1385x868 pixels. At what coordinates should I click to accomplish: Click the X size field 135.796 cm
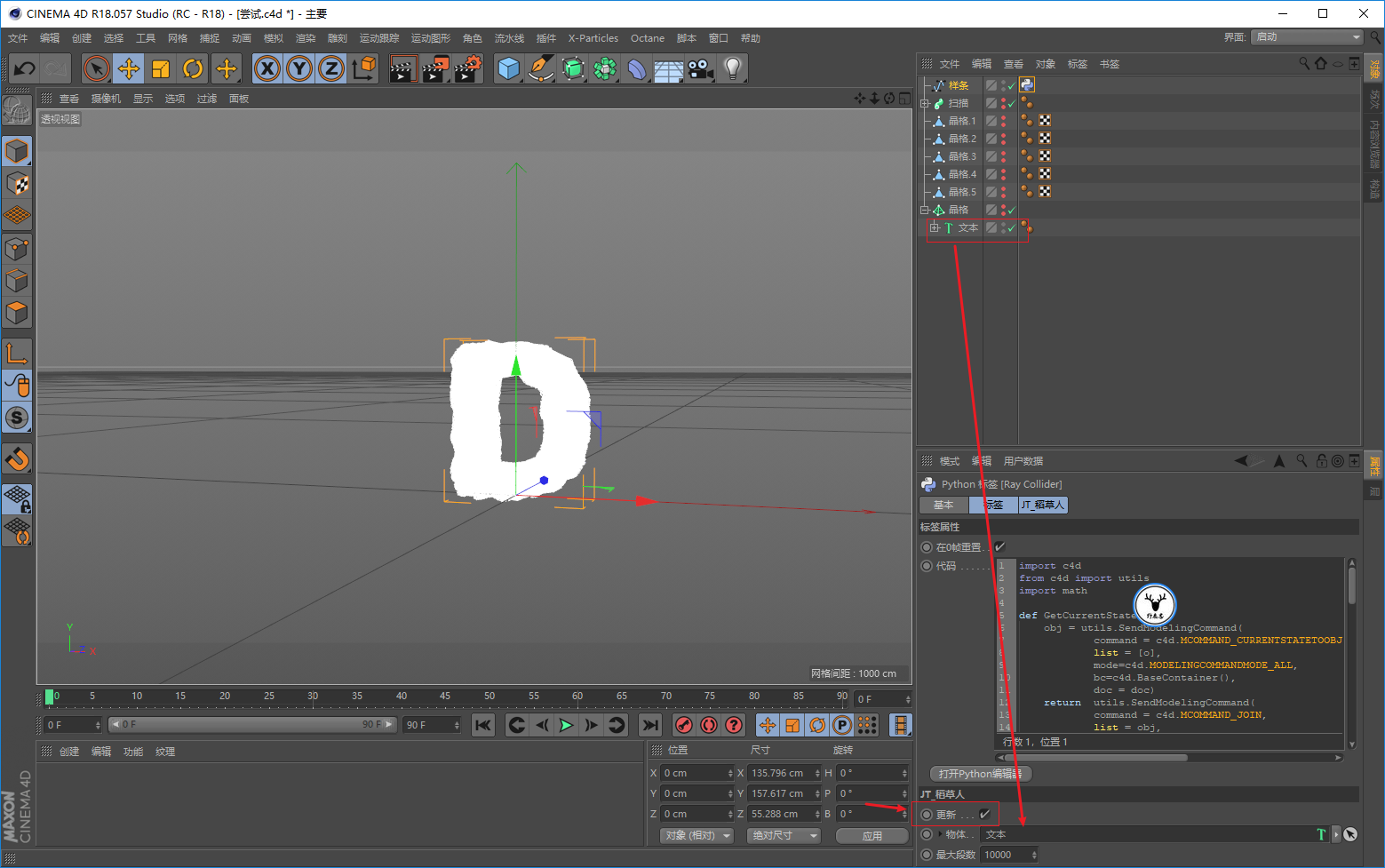[784, 773]
